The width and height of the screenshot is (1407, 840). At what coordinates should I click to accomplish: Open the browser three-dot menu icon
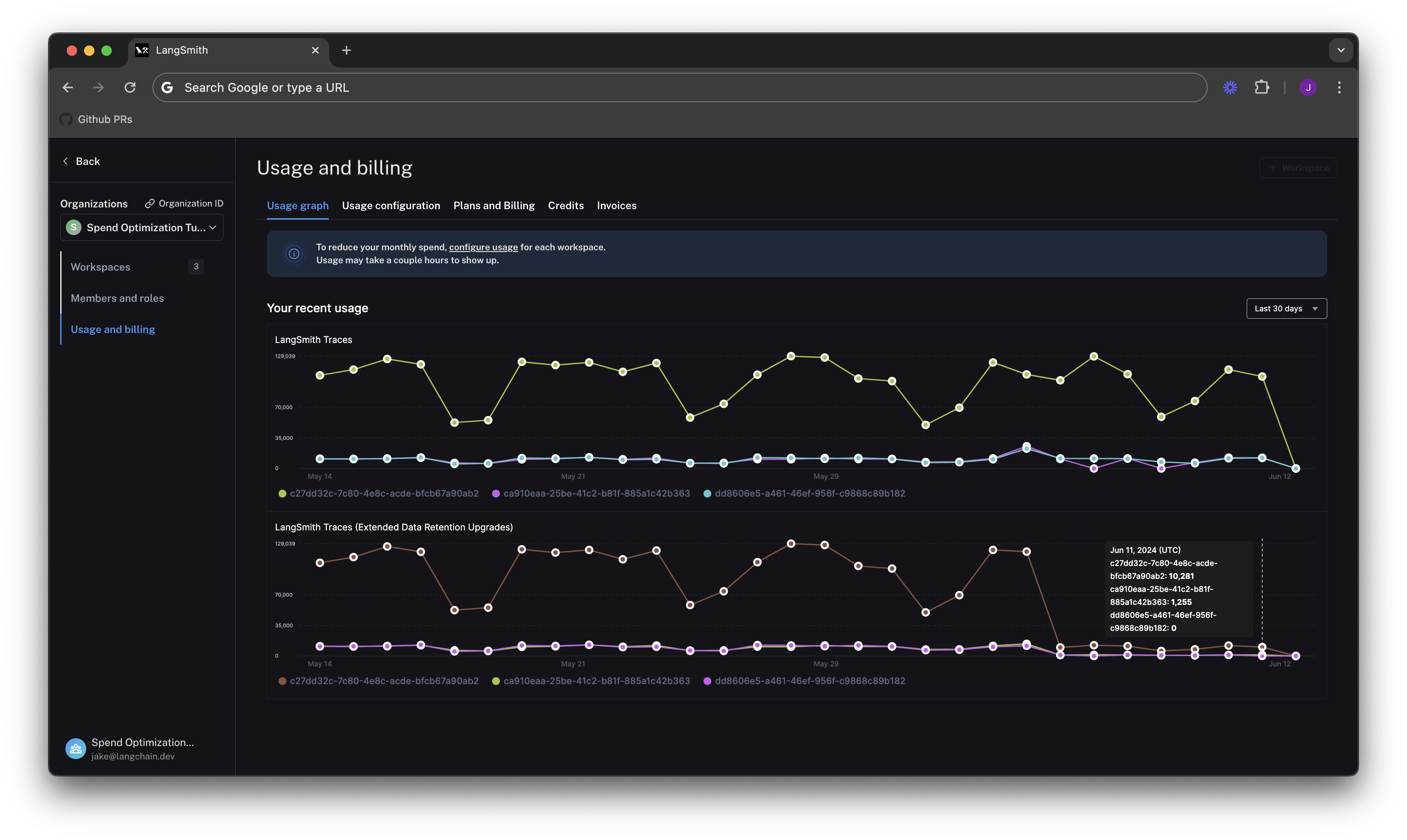coord(1339,87)
